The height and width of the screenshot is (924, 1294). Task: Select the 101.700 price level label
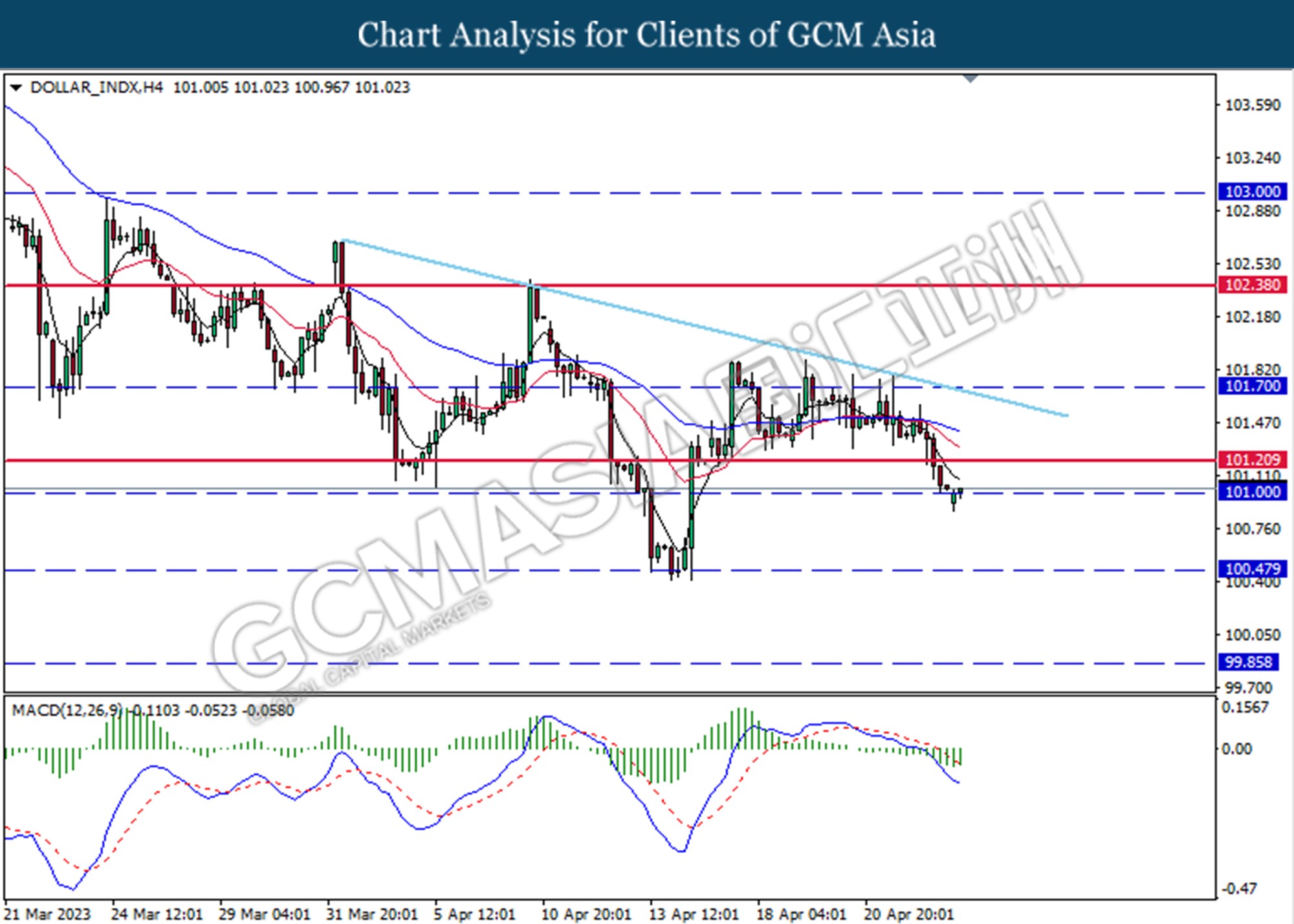(x=1252, y=387)
